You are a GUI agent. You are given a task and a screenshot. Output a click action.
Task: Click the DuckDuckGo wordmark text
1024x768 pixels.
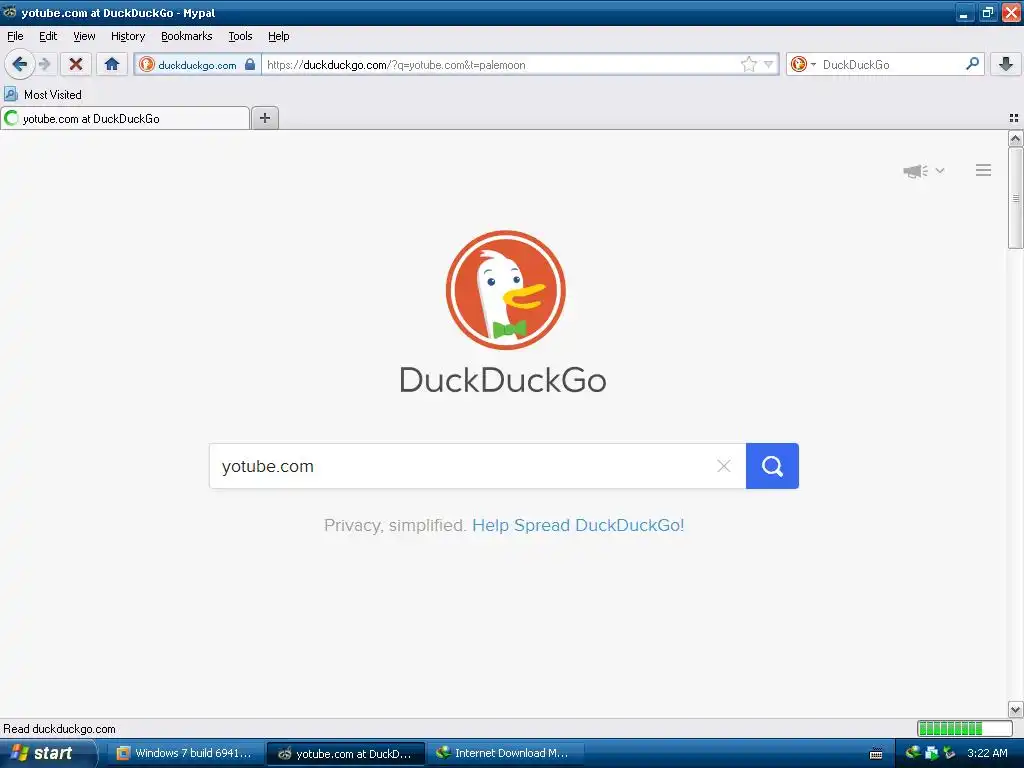tap(503, 380)
